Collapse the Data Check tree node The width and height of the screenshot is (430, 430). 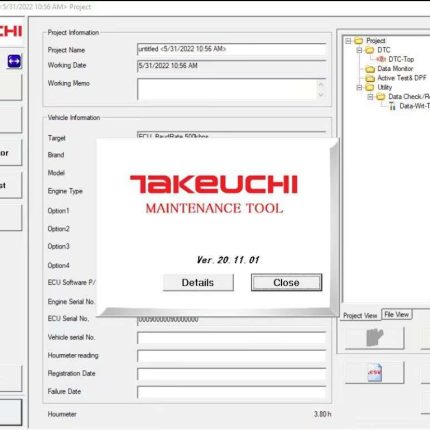(370, 97)
